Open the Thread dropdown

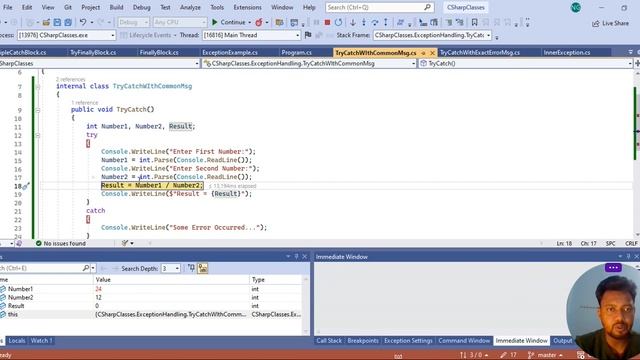click(297, 35)
